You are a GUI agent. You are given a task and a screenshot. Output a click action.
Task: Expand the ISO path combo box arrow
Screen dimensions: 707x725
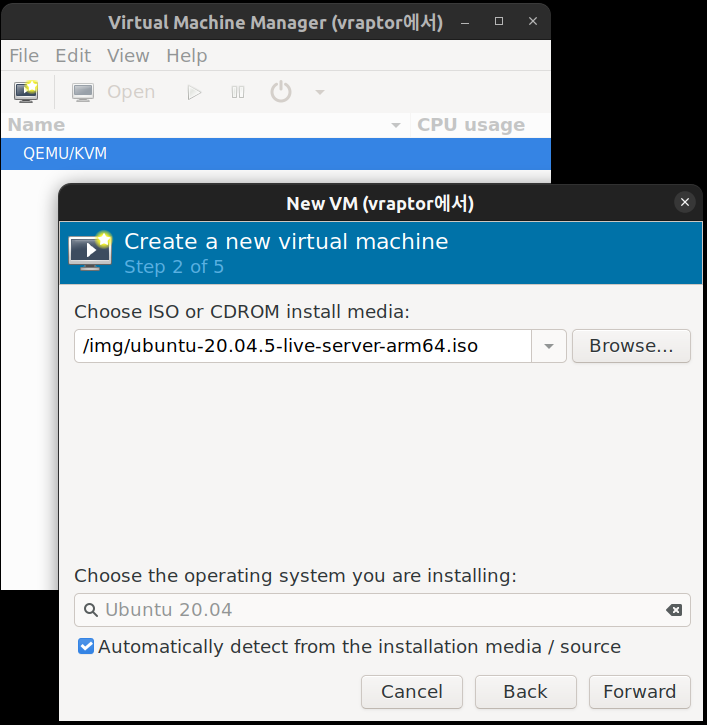pyautogui.click(x=549, y=346)
